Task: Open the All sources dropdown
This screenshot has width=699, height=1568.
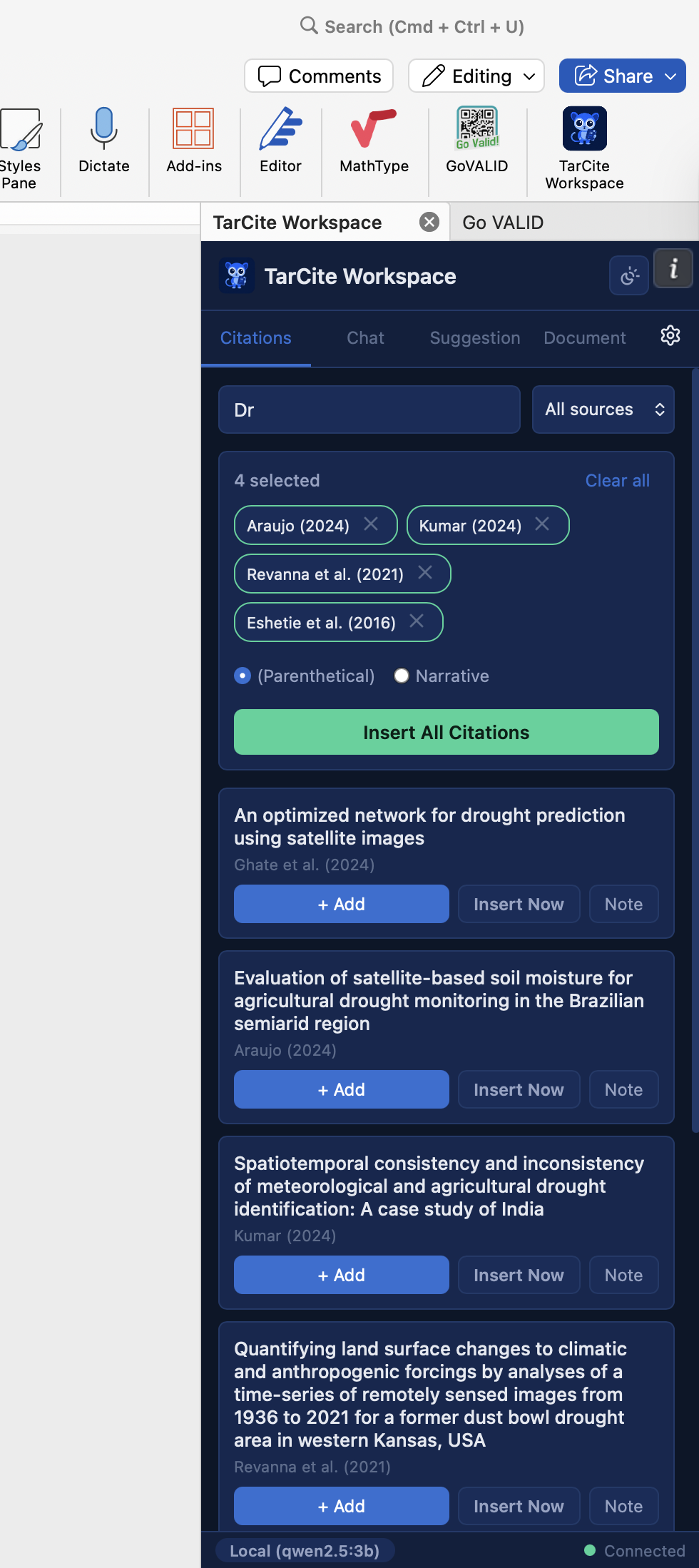Action: point(603,409)
